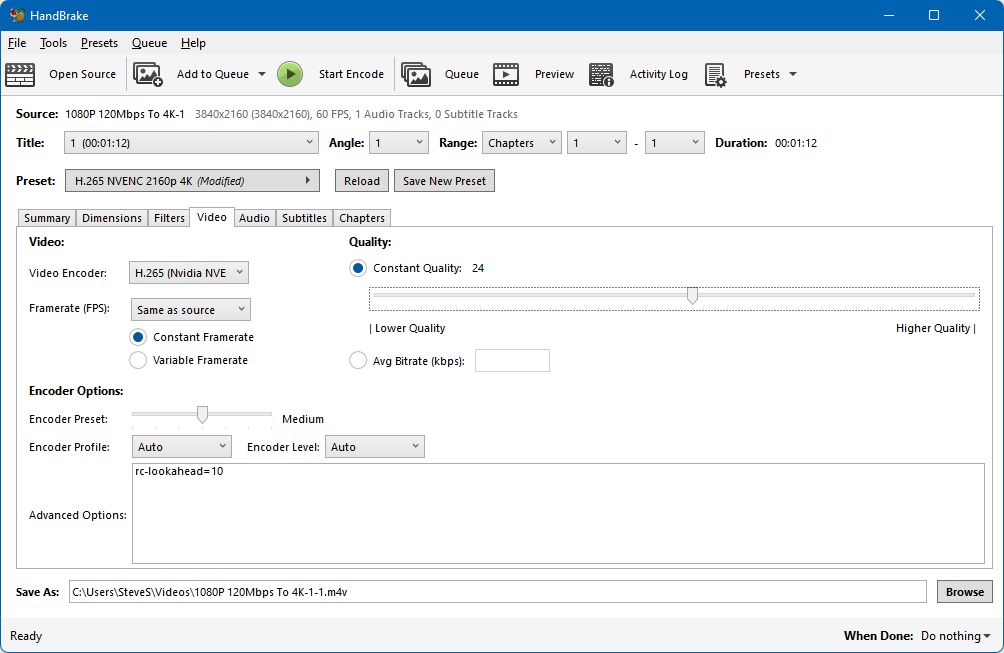1004x653 pixels.
Task: Open the Encoder Level dropdown
Action: [375, 447]
